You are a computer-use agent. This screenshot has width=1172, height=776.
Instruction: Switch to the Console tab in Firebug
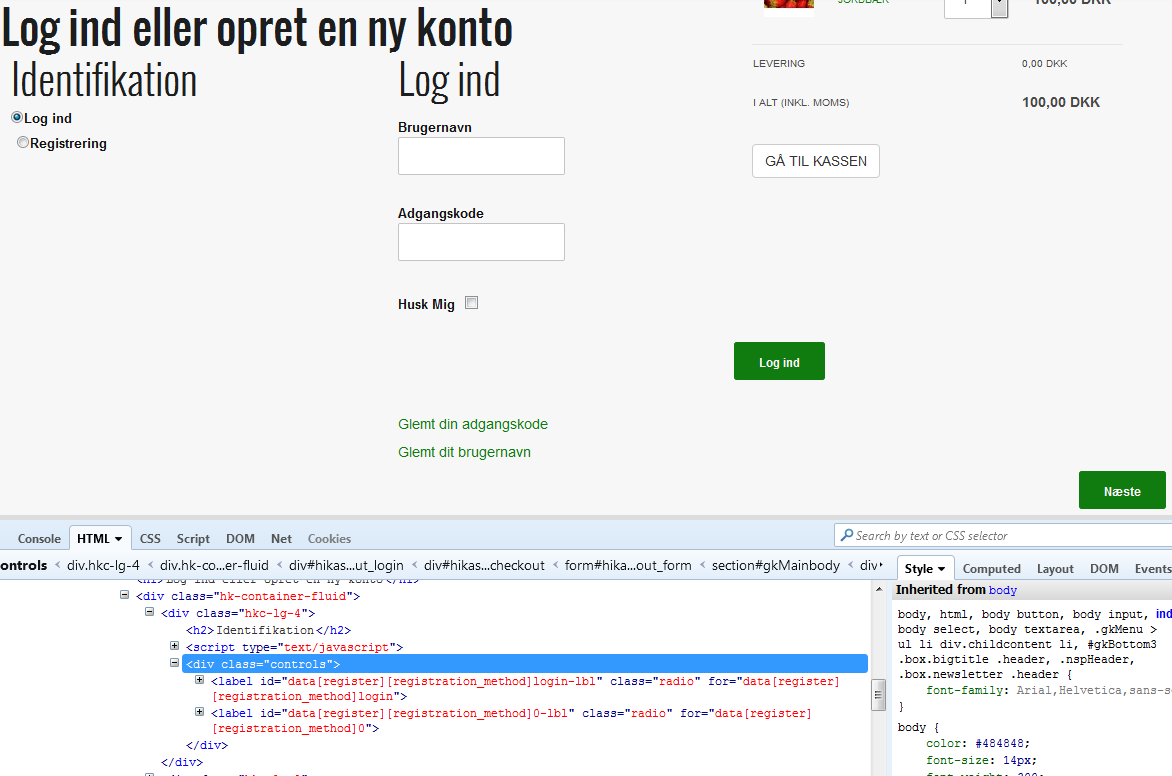(x=39, y=538)
